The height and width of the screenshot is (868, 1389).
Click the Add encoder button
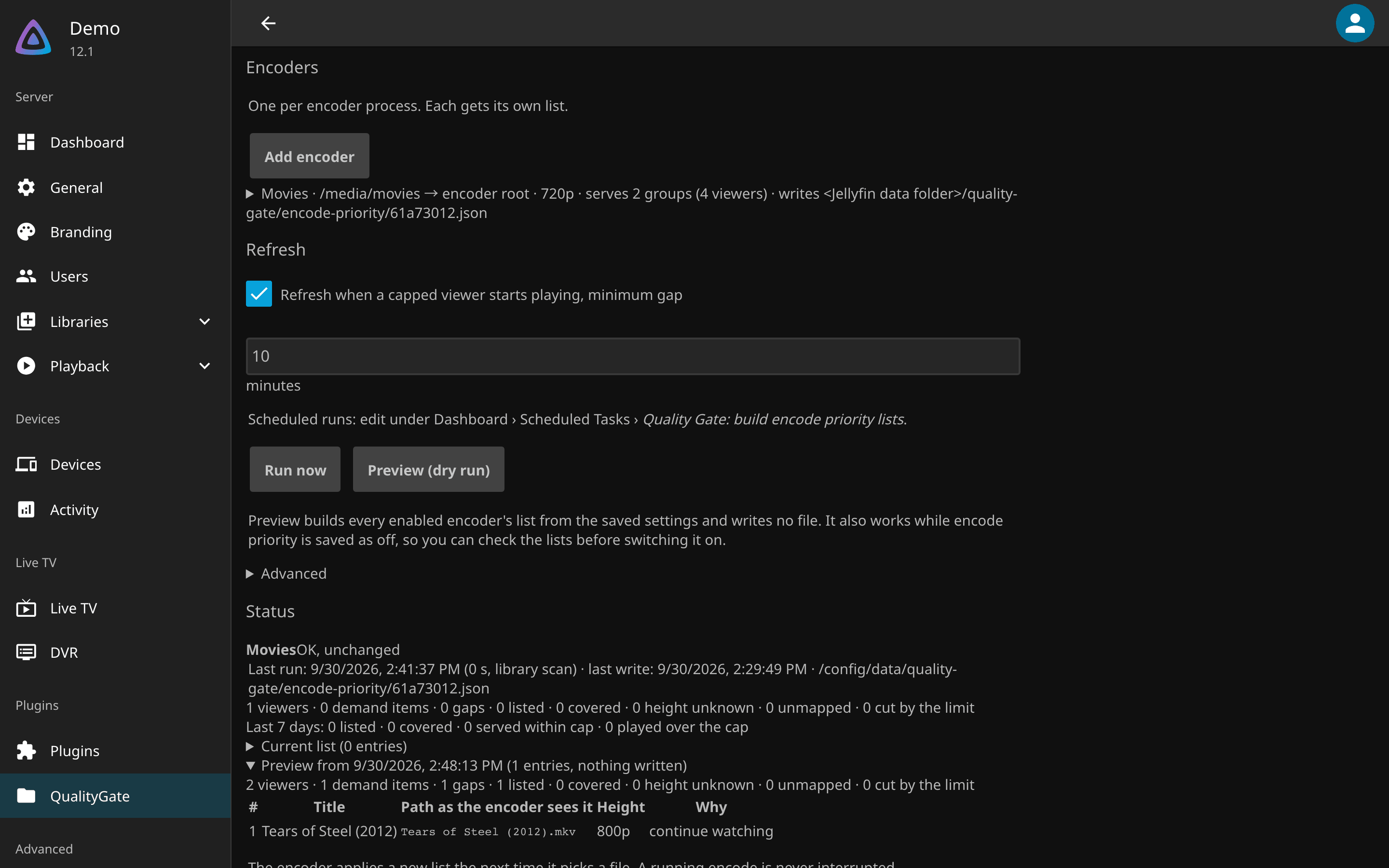pyautogui.click(x=309, y=156)
